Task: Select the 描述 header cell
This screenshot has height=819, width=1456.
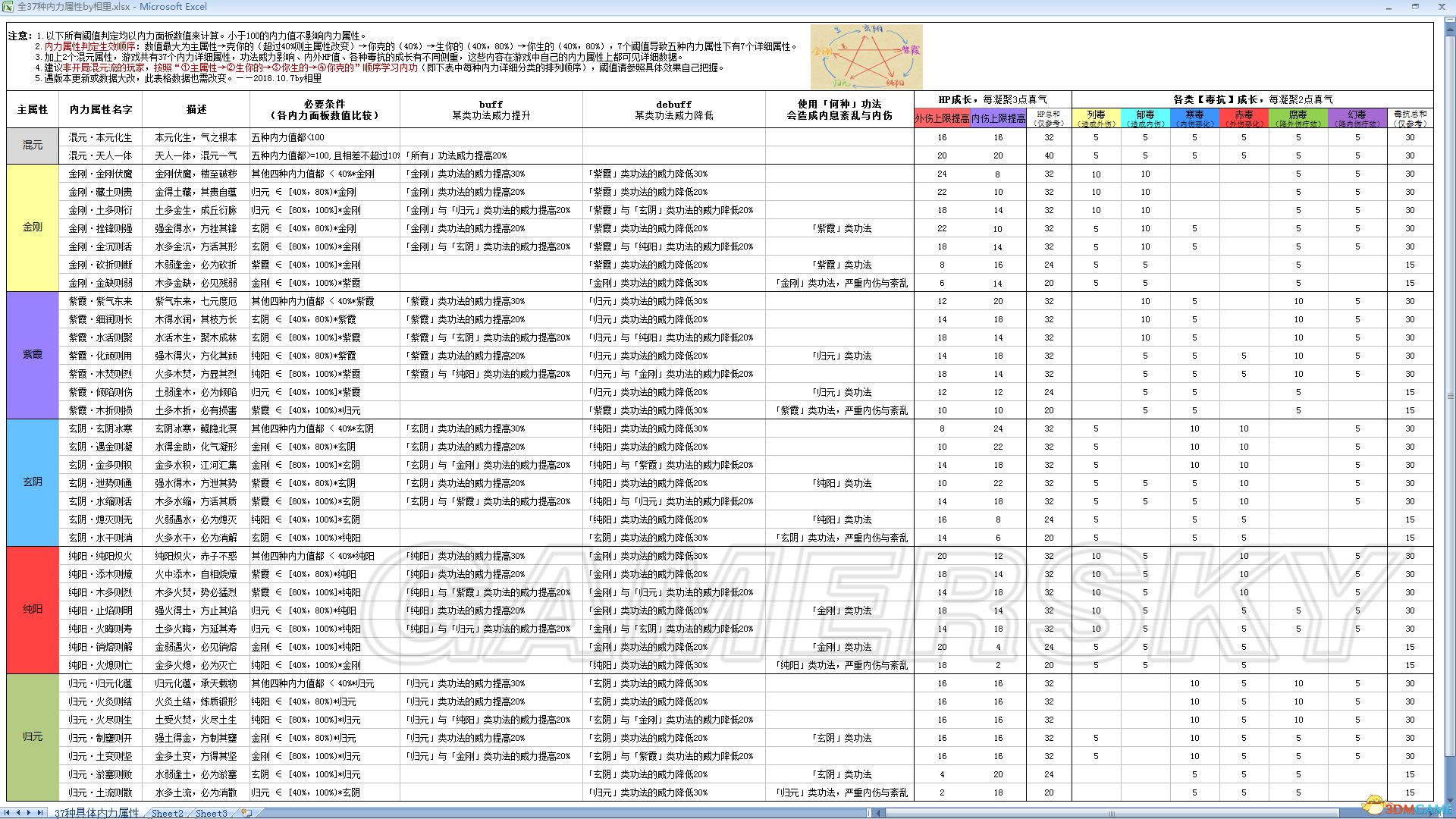Action: click(x=196, y=110)
